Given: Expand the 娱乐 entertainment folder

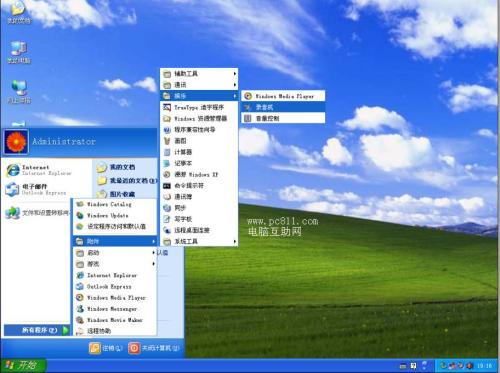Looking at the screenshot, I should [199, 96].
